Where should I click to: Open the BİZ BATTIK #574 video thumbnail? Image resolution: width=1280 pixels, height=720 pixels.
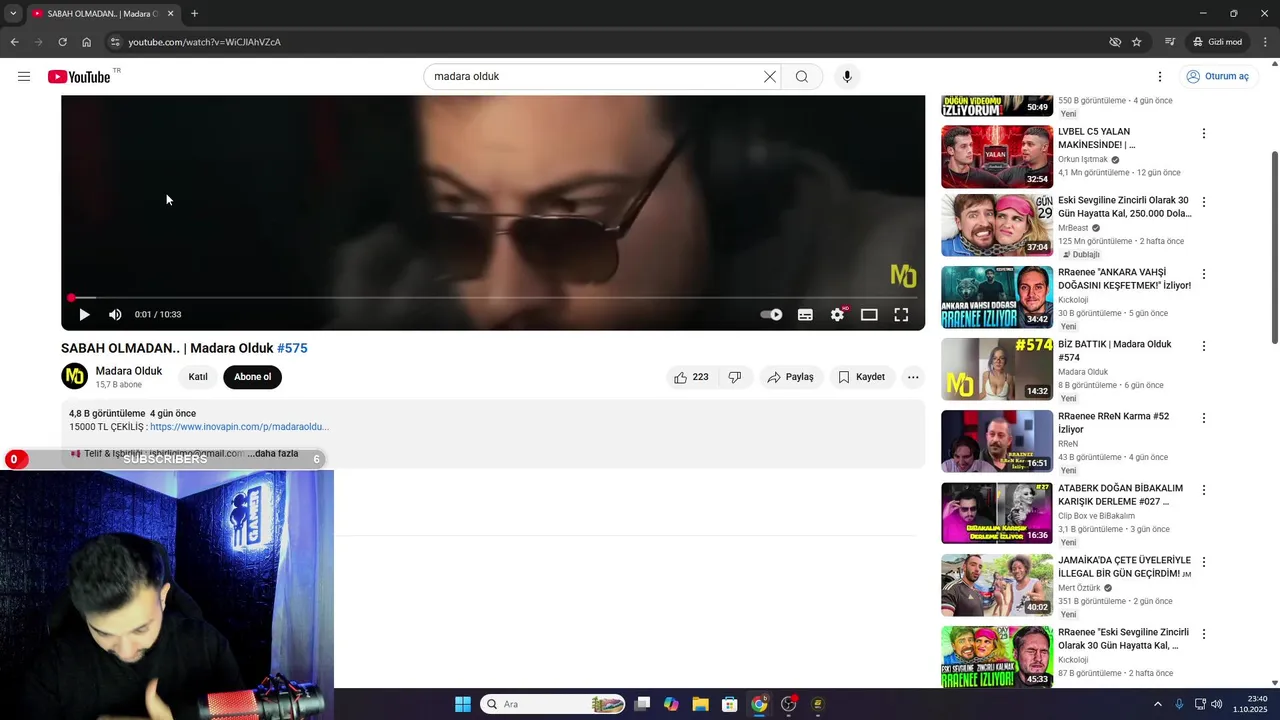[997, 369]
